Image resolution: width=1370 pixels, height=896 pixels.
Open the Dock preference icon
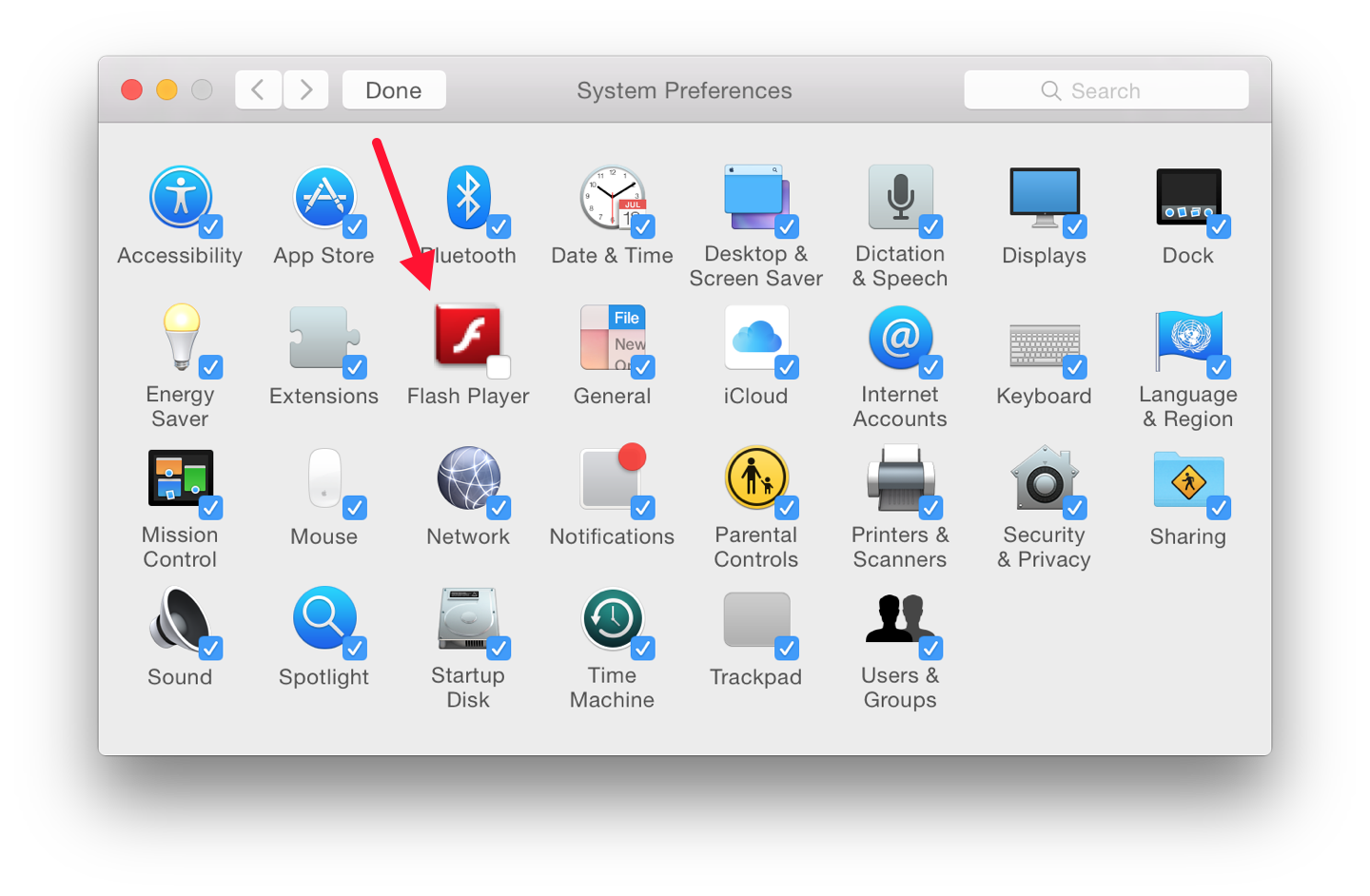pyautogui.click(x=1188, y=197)
